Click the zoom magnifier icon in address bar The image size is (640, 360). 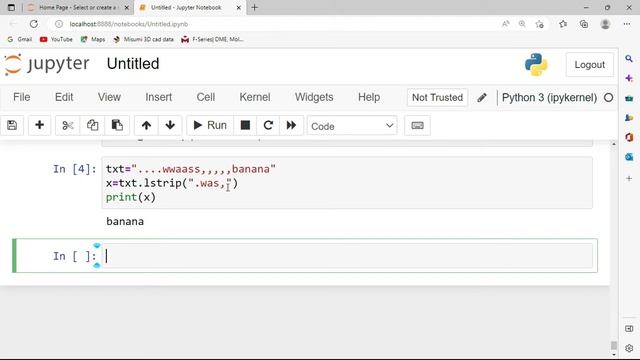(x=522, y=24)
